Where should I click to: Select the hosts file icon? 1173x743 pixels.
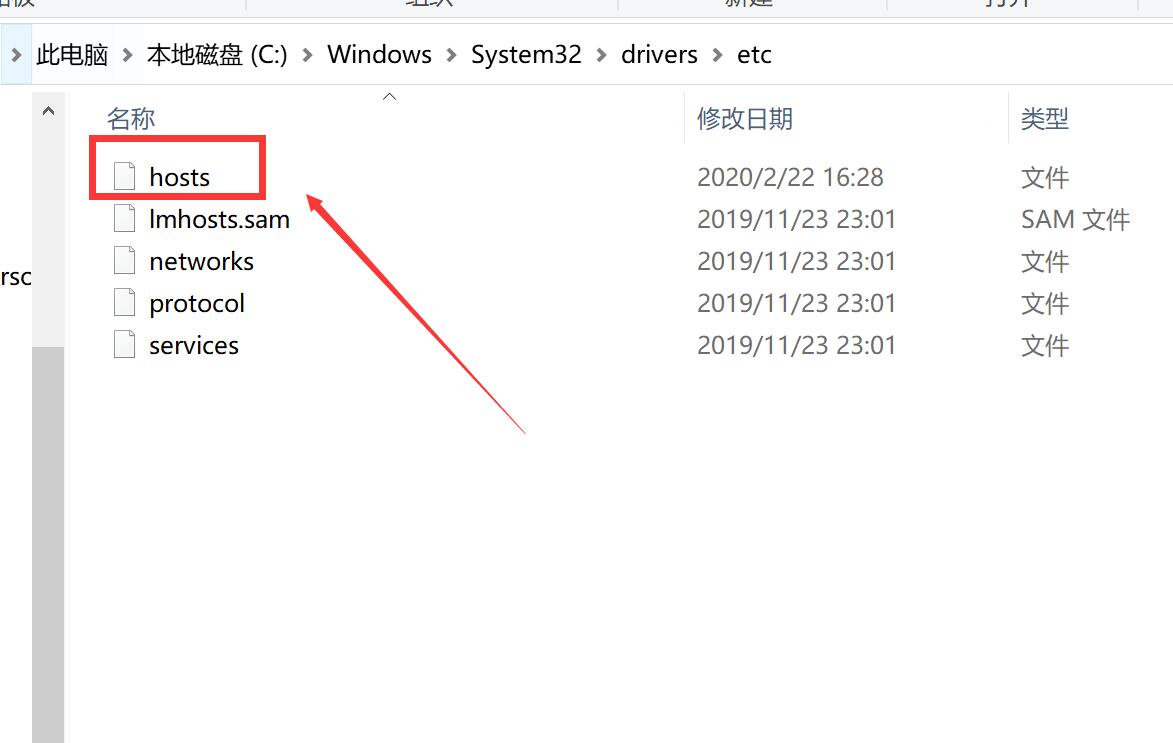[124, 177]
